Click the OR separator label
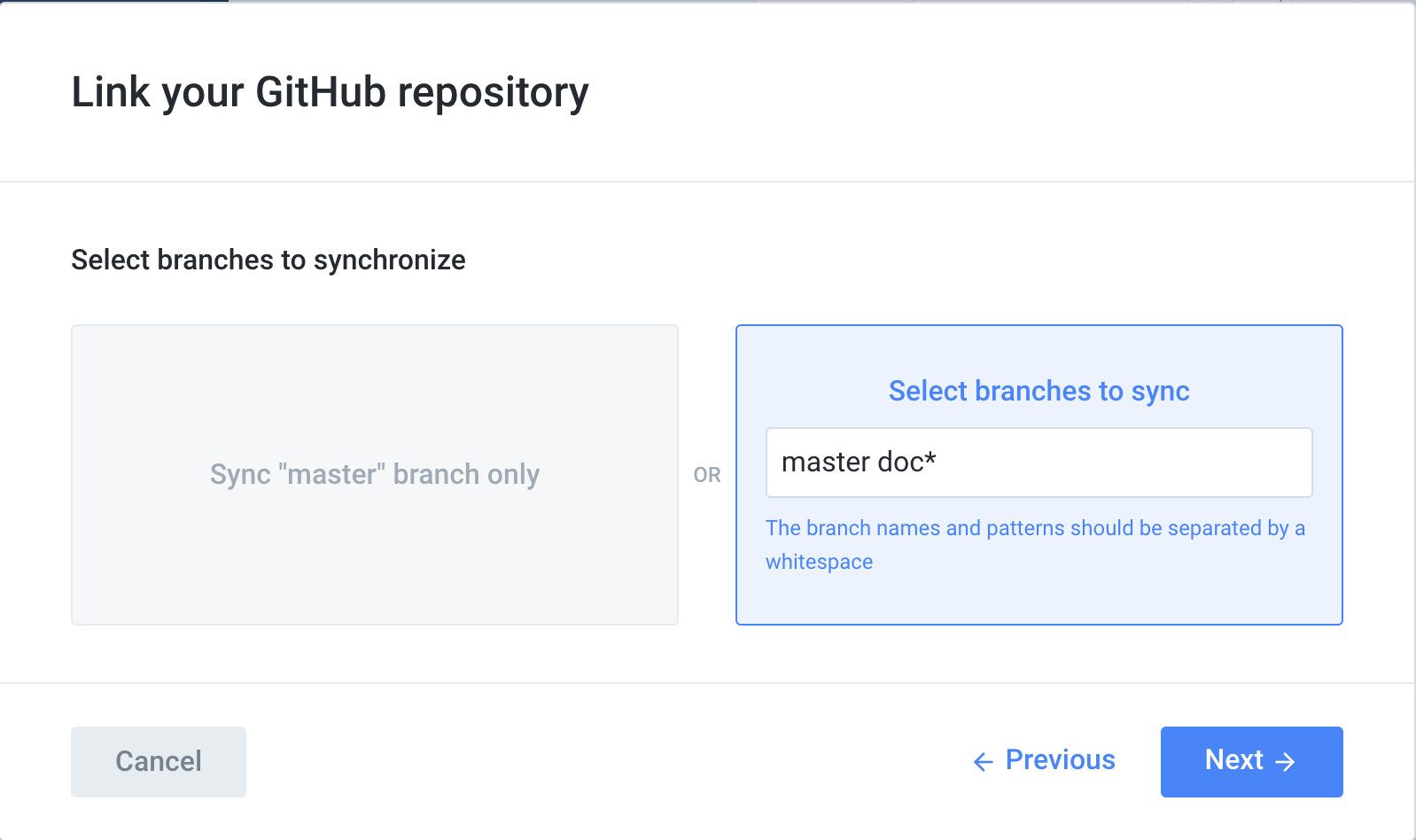1416x840 pixels. [707, 475]
